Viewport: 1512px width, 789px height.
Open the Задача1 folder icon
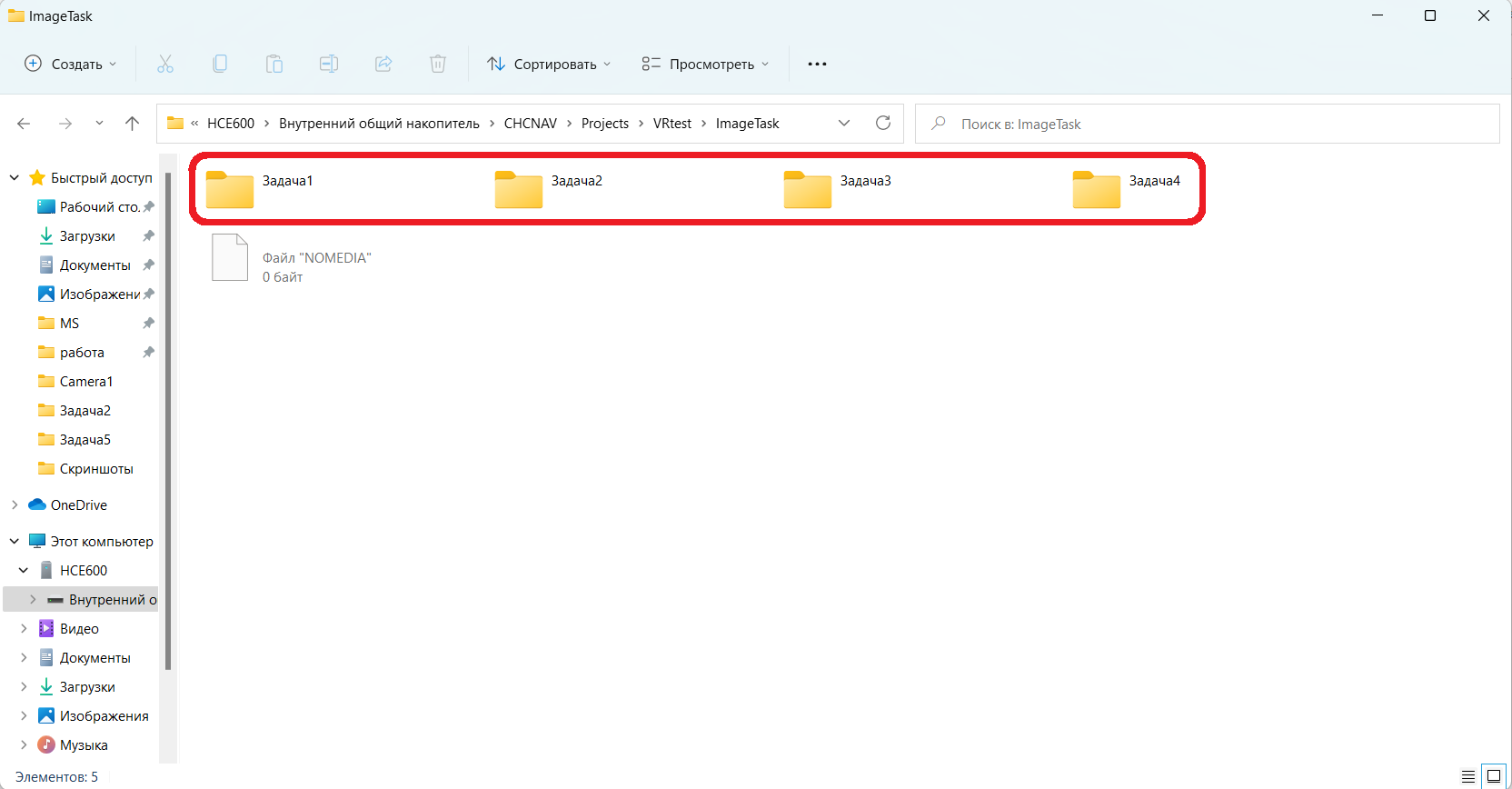pyautogui.click(x=229, y=189)
